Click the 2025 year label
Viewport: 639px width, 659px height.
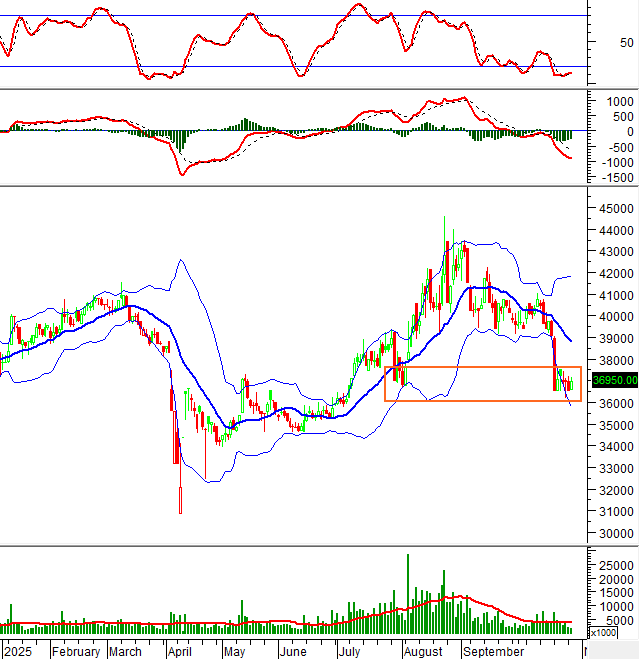tap(17, 651)
